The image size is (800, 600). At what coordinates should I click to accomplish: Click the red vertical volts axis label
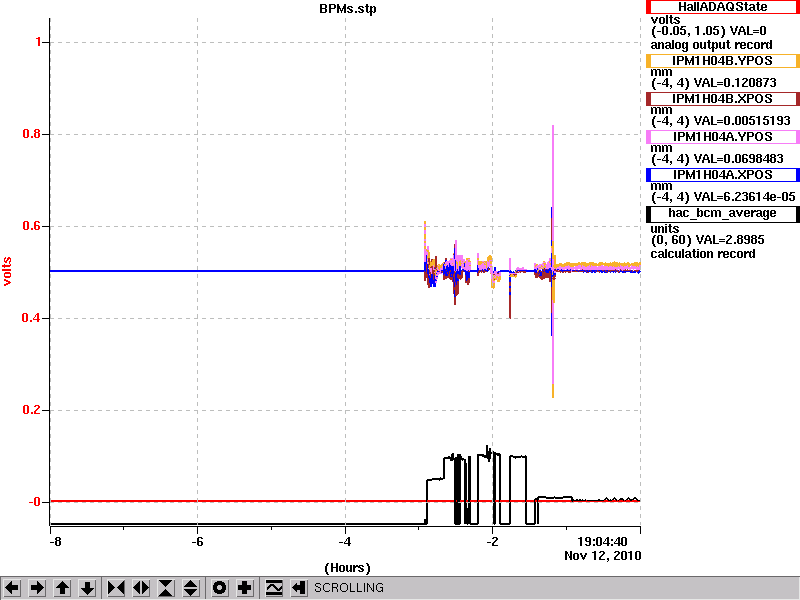click(7, 271)
